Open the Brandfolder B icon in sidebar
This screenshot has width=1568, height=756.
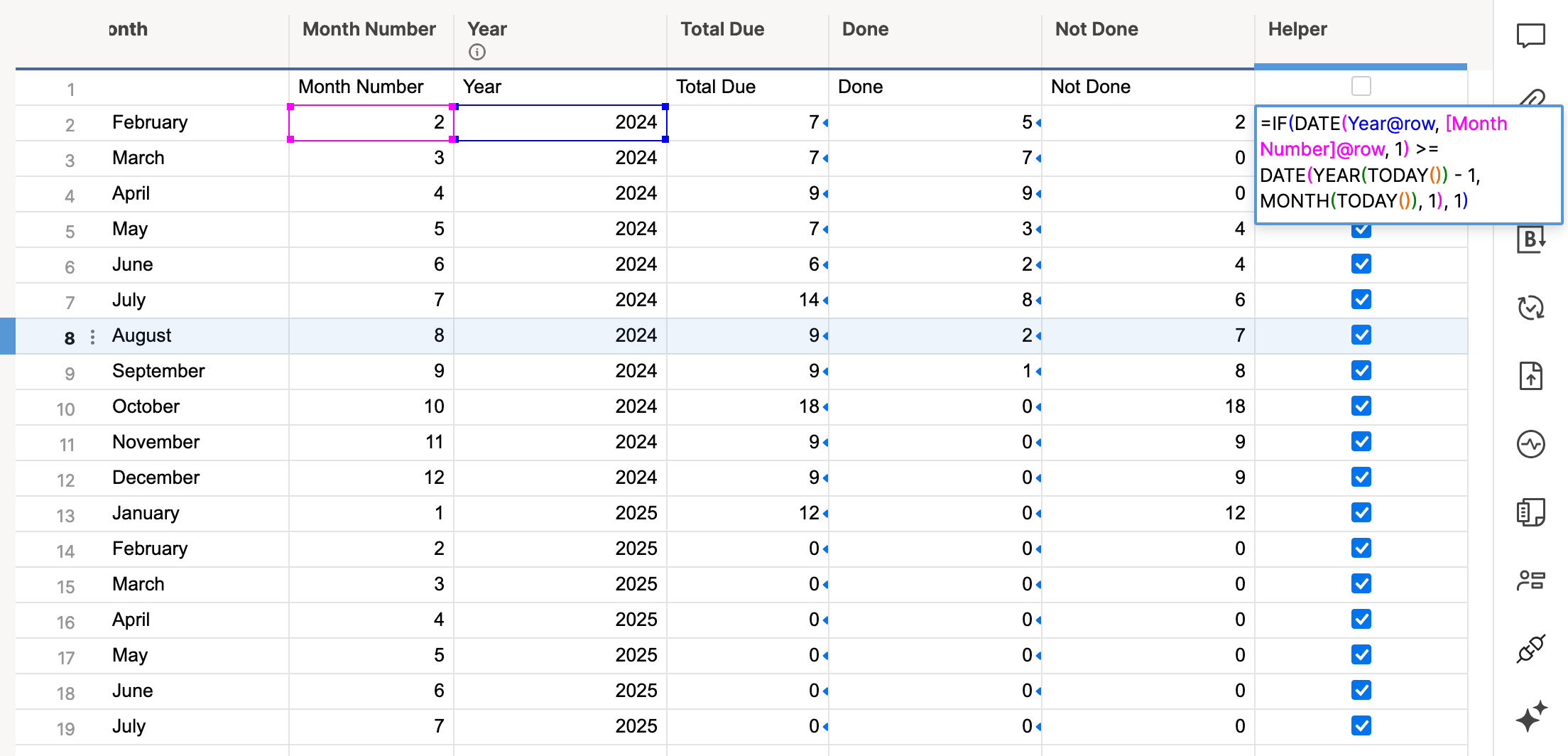(1531, 239)
